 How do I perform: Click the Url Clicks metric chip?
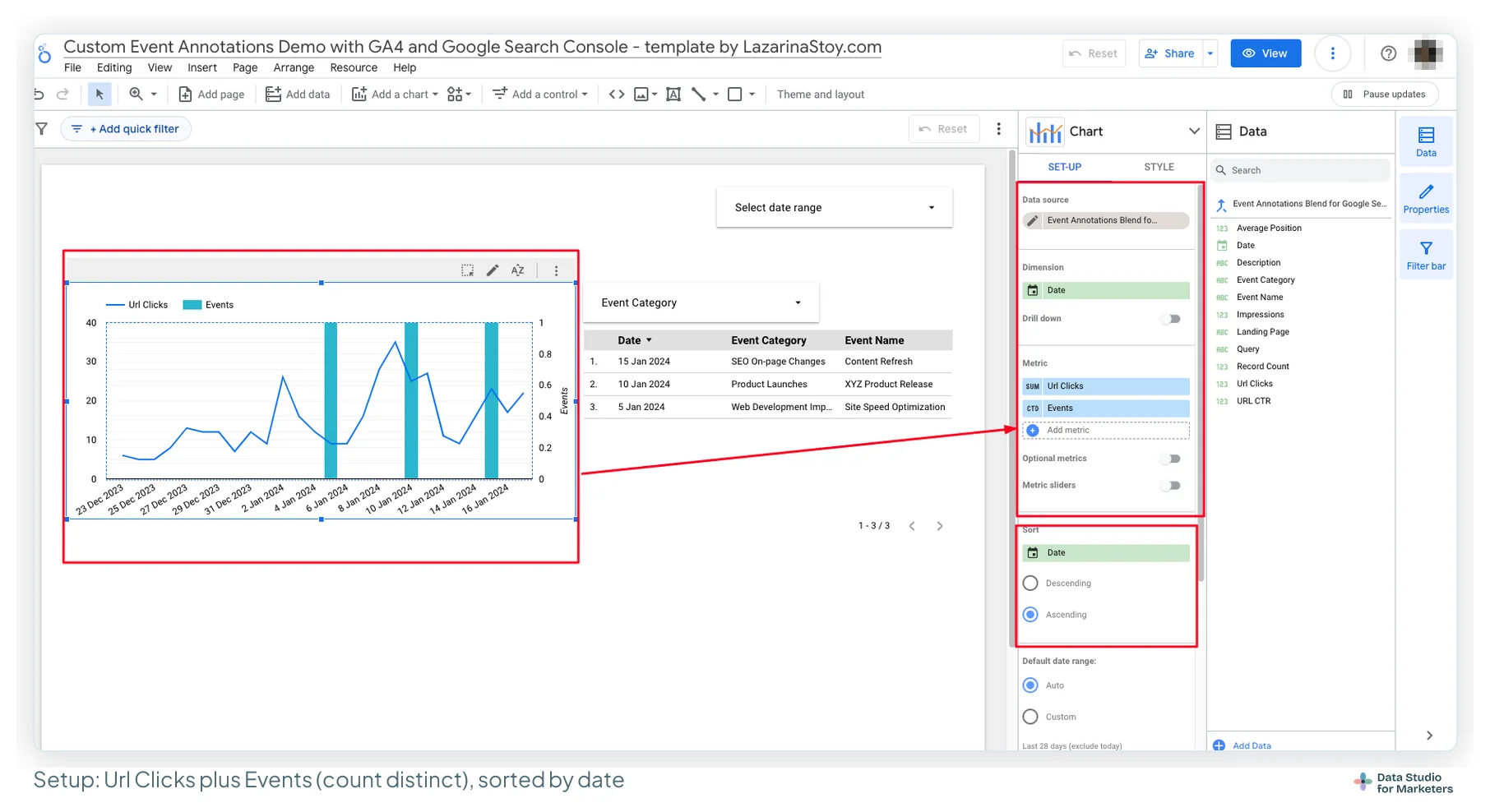pos(1106,386)
